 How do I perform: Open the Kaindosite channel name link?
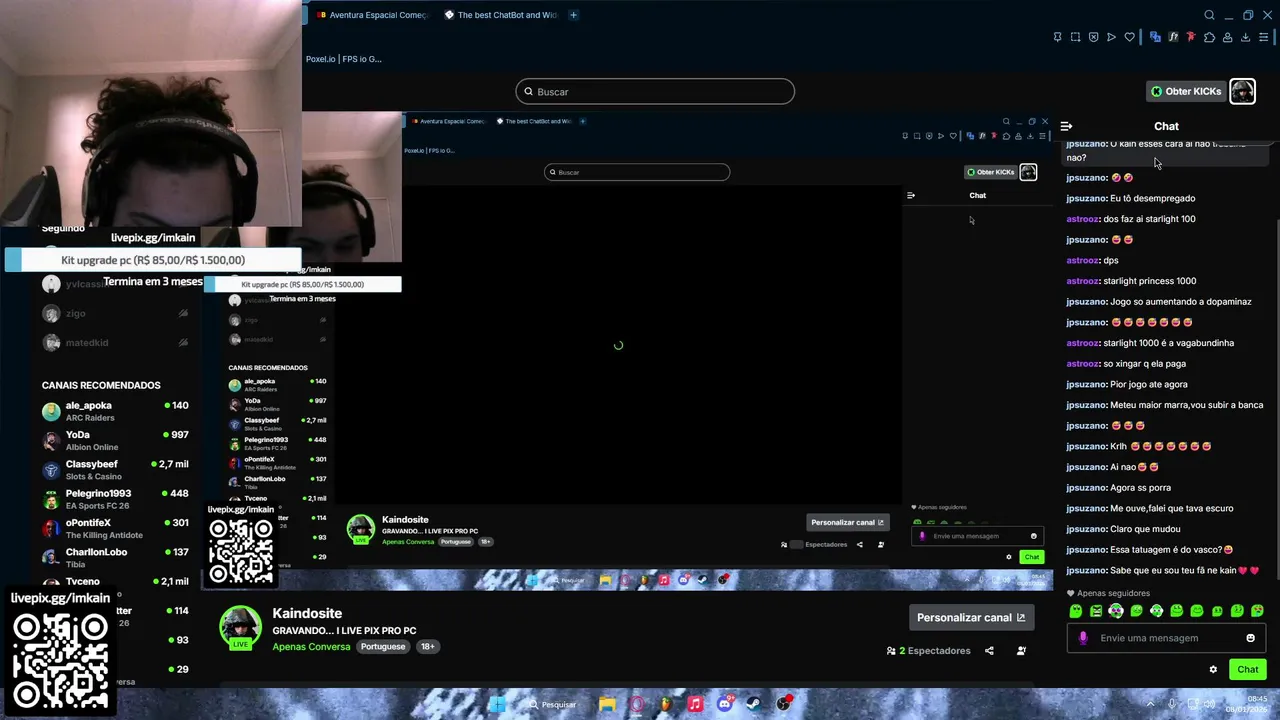point(307,613)
